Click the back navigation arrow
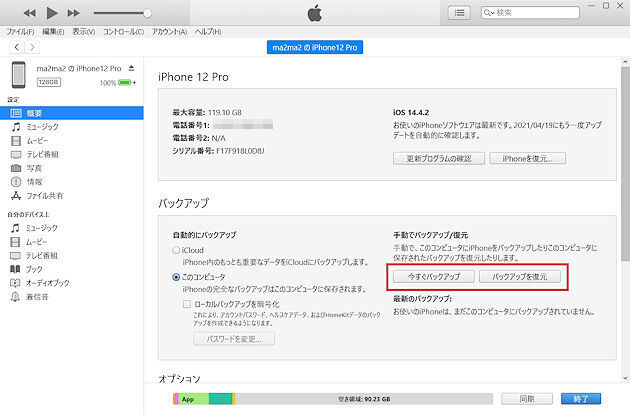Viewport: 630px width, 415px height. click(16, 47)
